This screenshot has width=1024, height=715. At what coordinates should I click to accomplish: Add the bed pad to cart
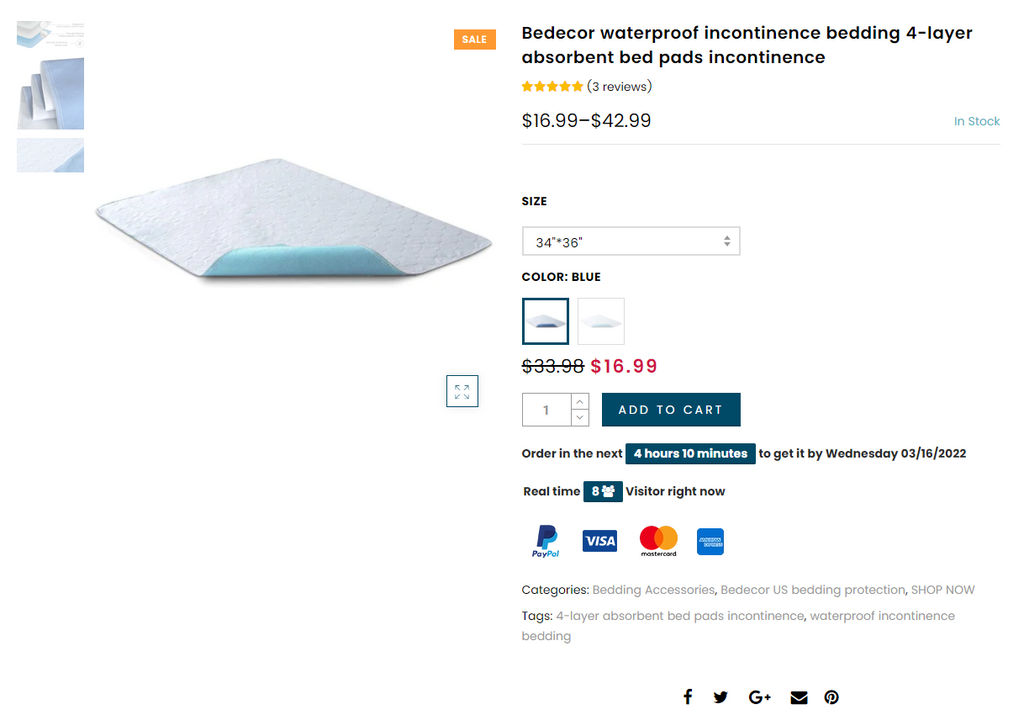[x=671, y=410]
